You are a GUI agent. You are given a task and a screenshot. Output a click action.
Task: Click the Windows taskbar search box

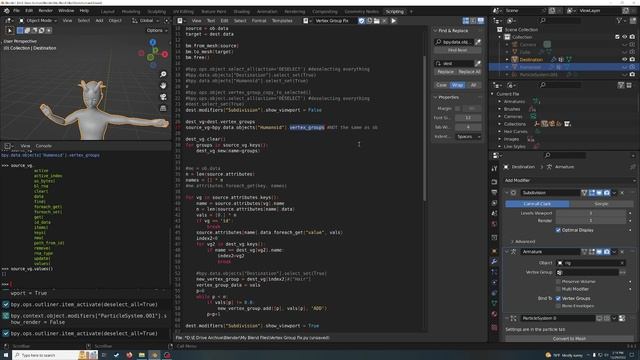(55, 356)
